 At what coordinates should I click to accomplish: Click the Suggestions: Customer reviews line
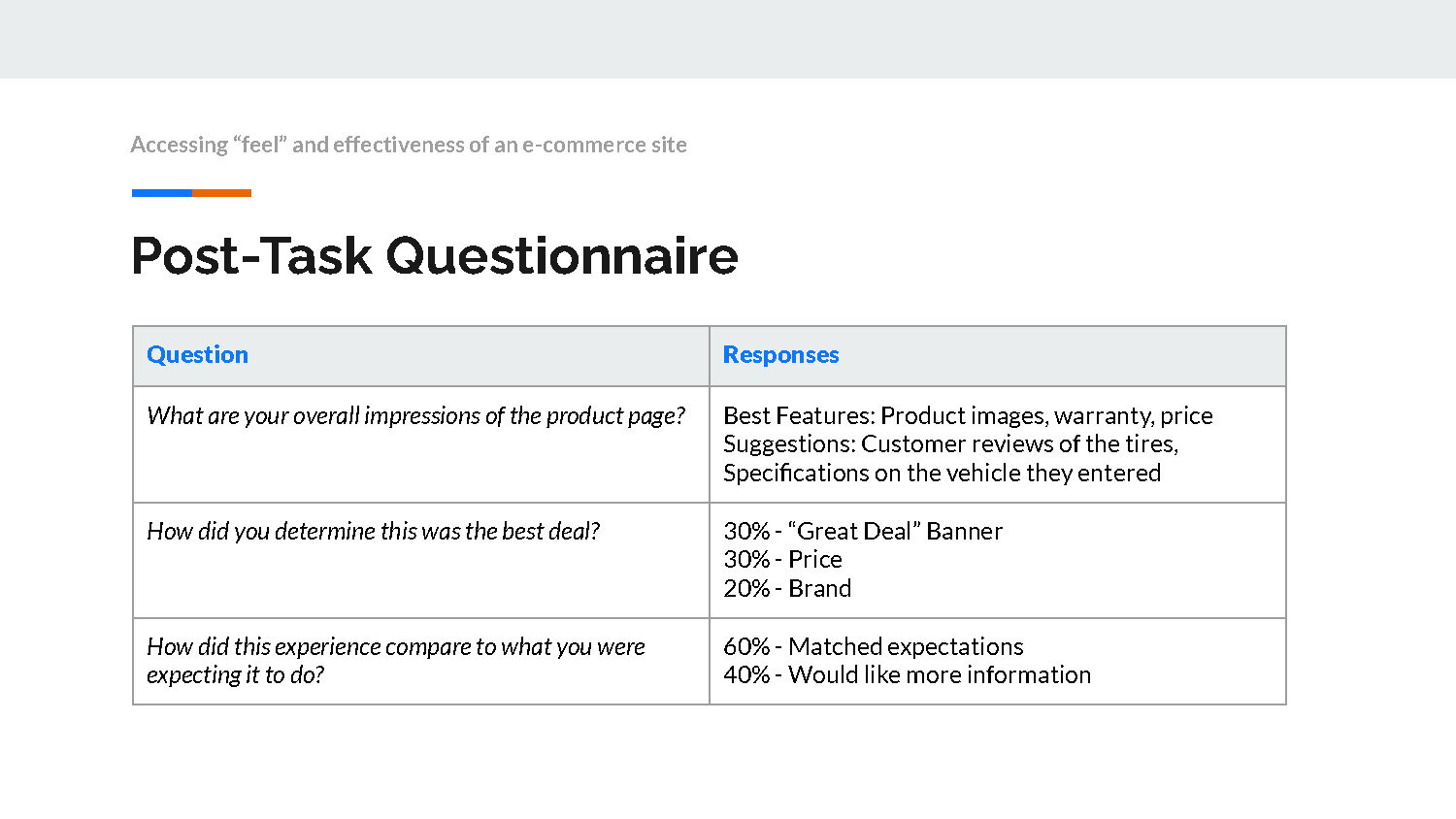click(x=950, y=444)
